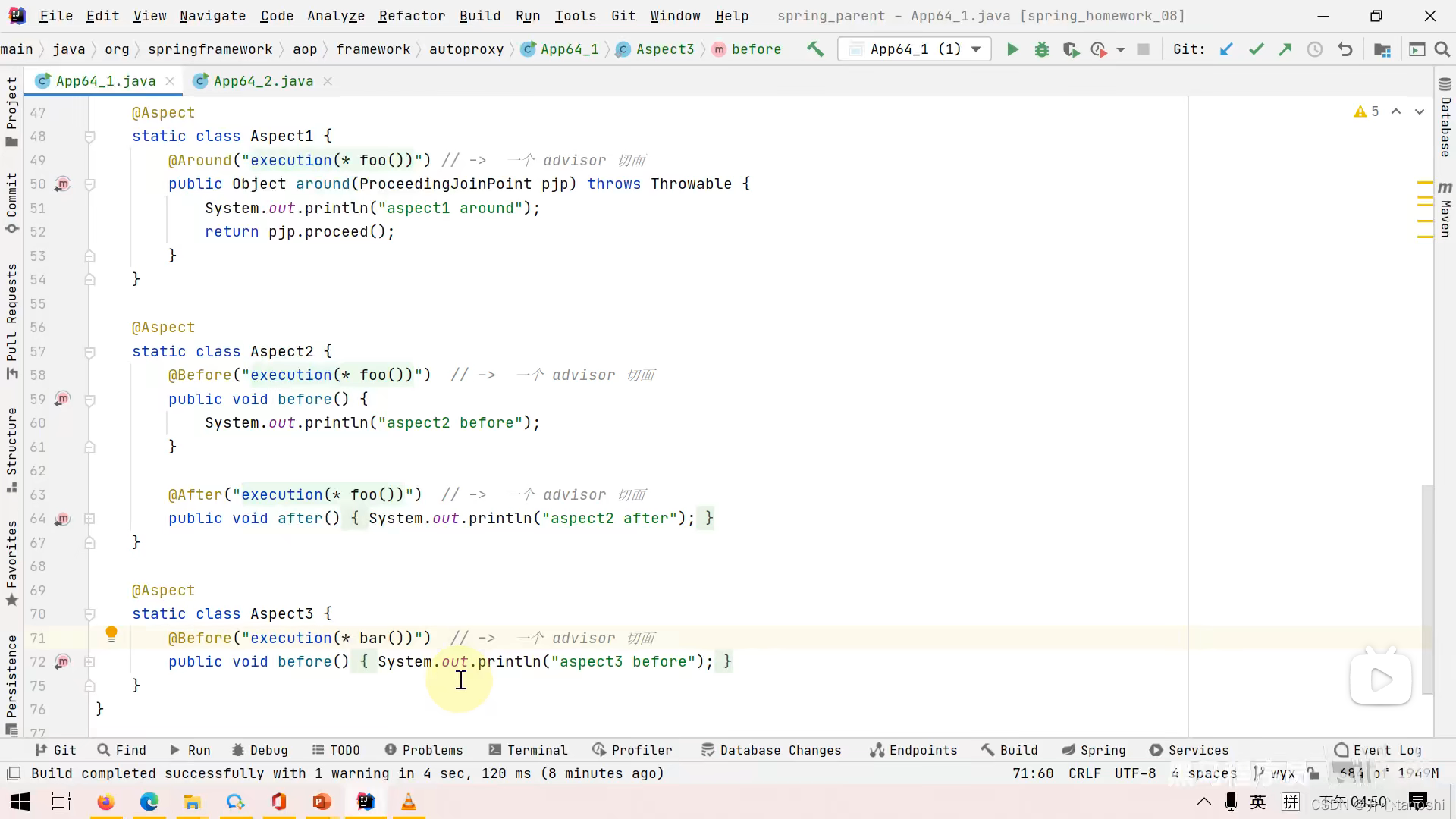Open the Endpoints tool window
The height and width of the screenshot is (819, 1456).
pyautogui.click(x=913, y=750)
